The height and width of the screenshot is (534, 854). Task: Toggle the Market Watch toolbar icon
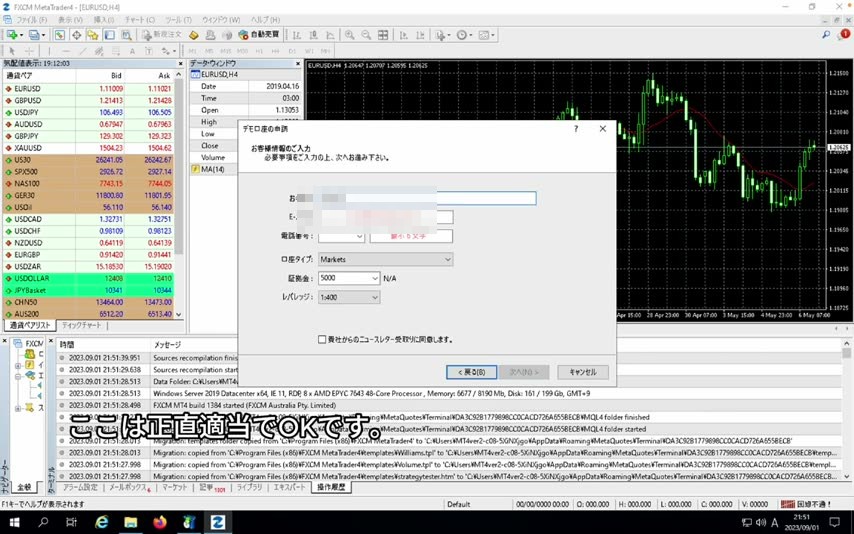tap(59, 35)
